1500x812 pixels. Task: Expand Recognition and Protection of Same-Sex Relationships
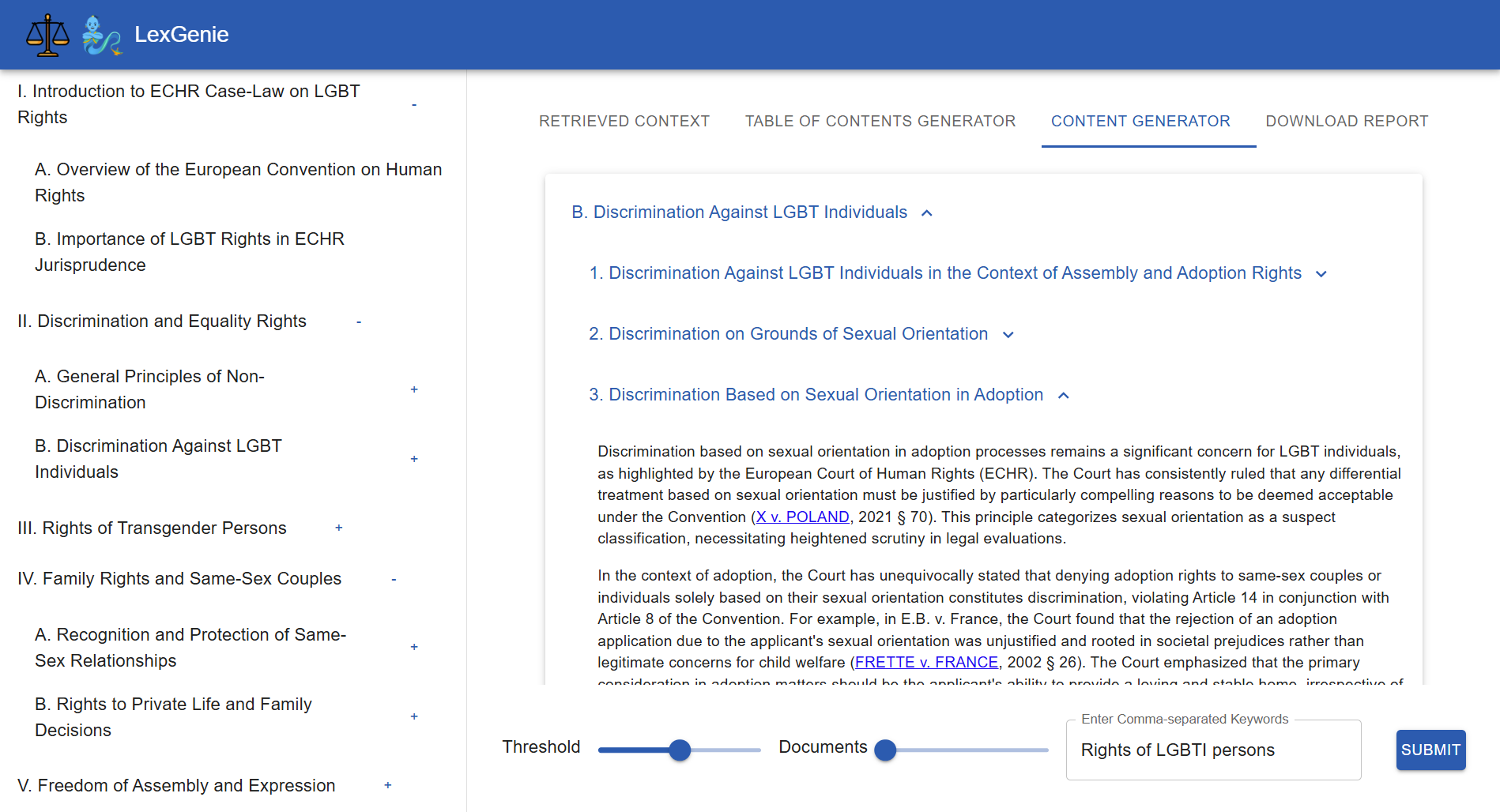(x=414, y=647)
